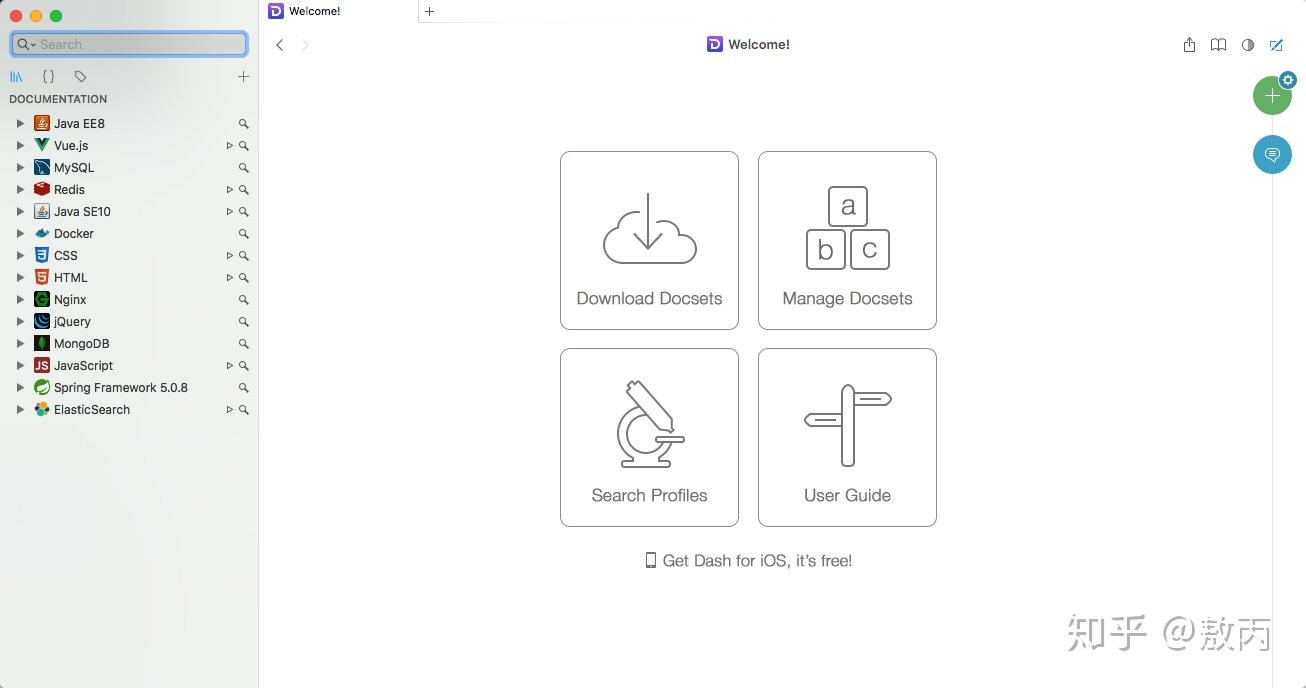Toggle the dark/light contrast icon

pos(1248,45)
